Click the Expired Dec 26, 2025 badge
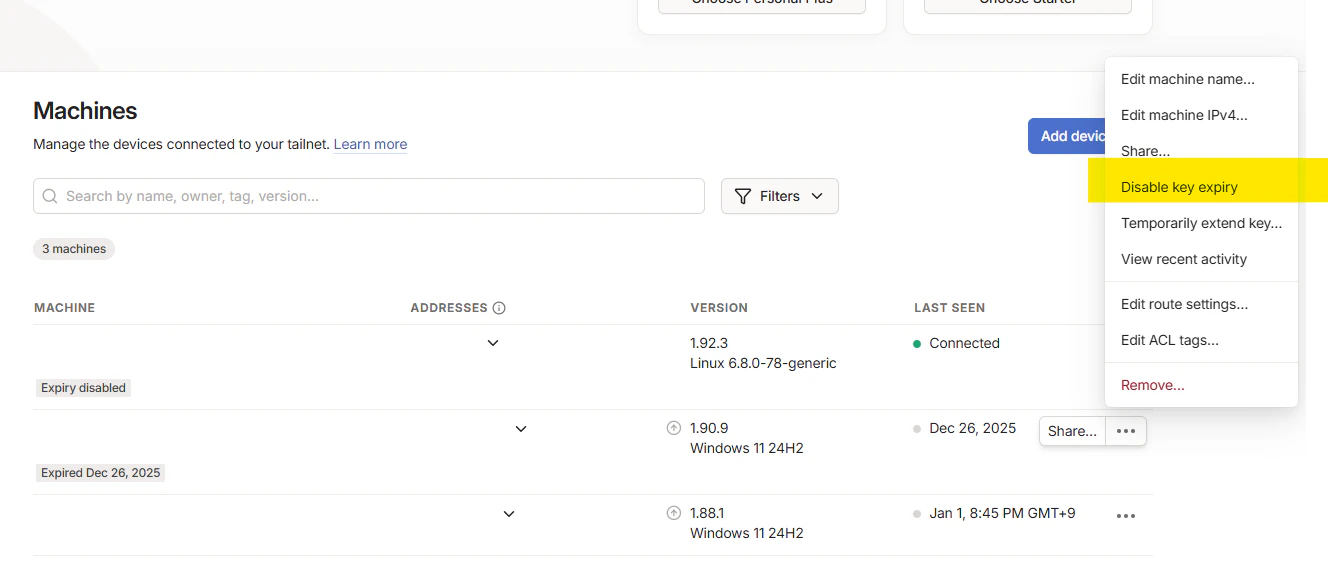The image size is (1328, 565). [x=100, y=473]
